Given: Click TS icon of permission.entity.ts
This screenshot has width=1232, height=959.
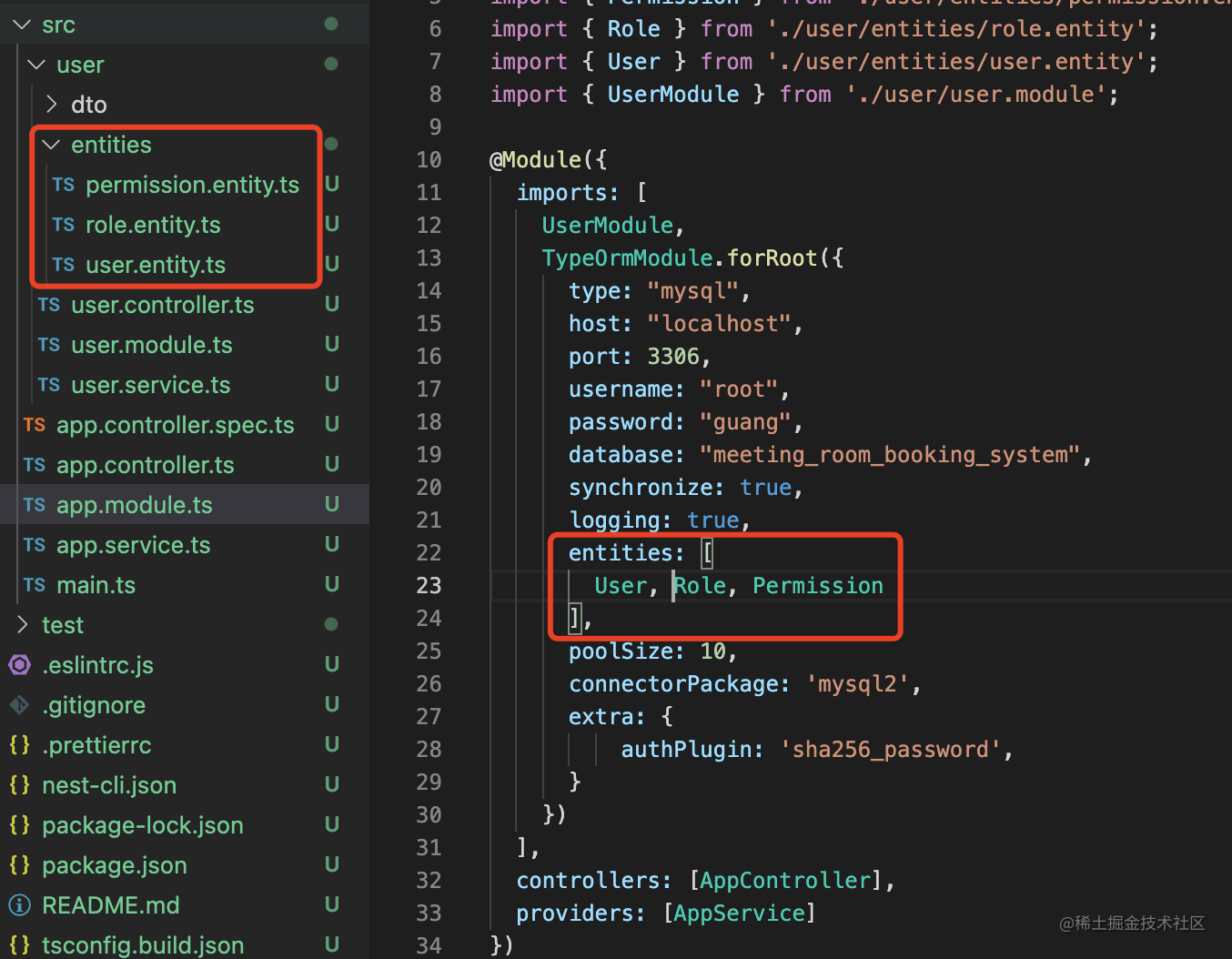Looking at the screenshot, I should point(64,185).
